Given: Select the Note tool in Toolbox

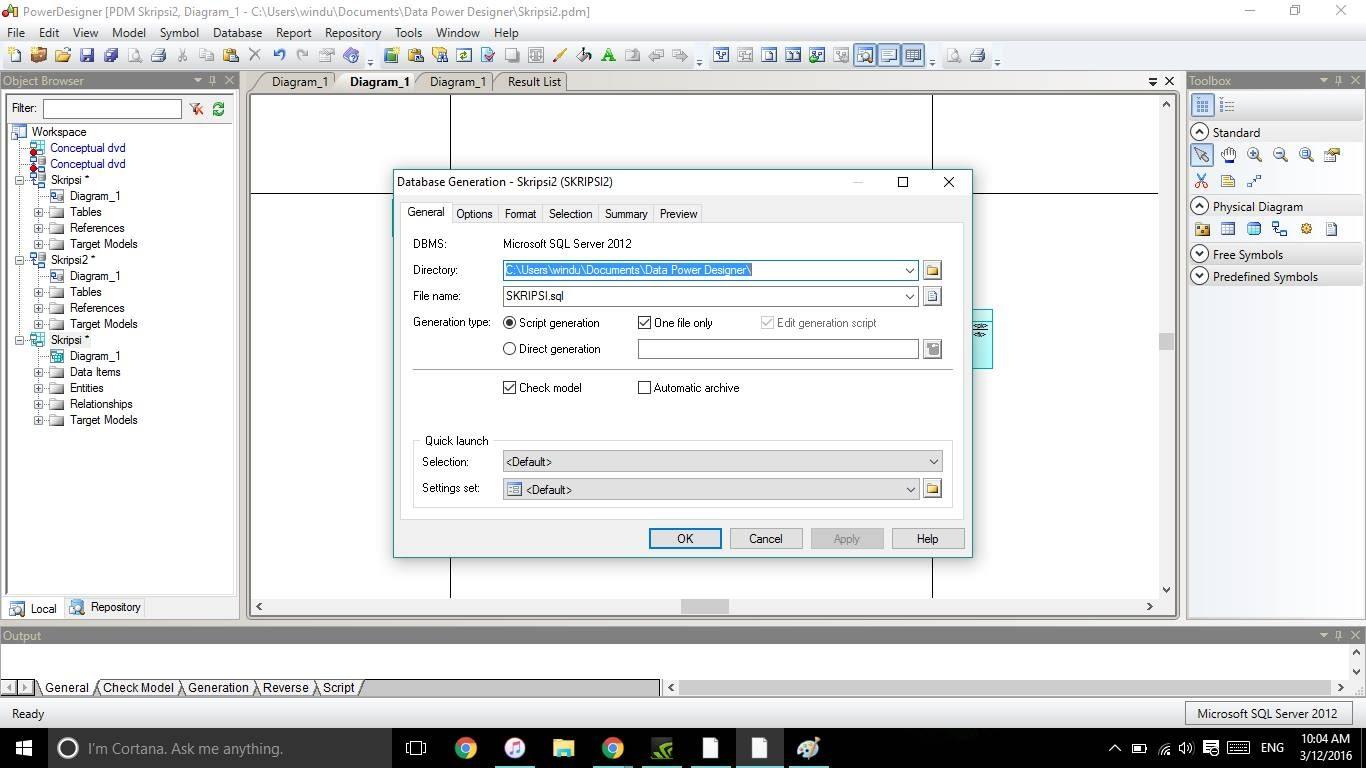Looking at the screenshot, I should (1228, 181).
